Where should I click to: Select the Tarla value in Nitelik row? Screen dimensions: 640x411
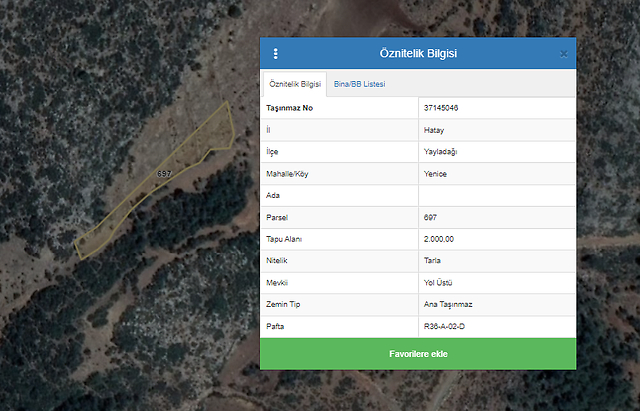tap(432, 261)
